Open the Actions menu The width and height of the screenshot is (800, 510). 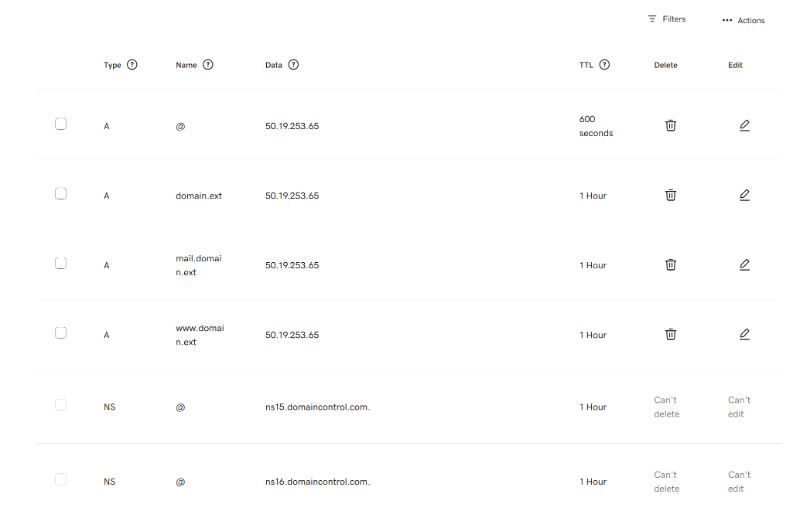click(743, 20)
